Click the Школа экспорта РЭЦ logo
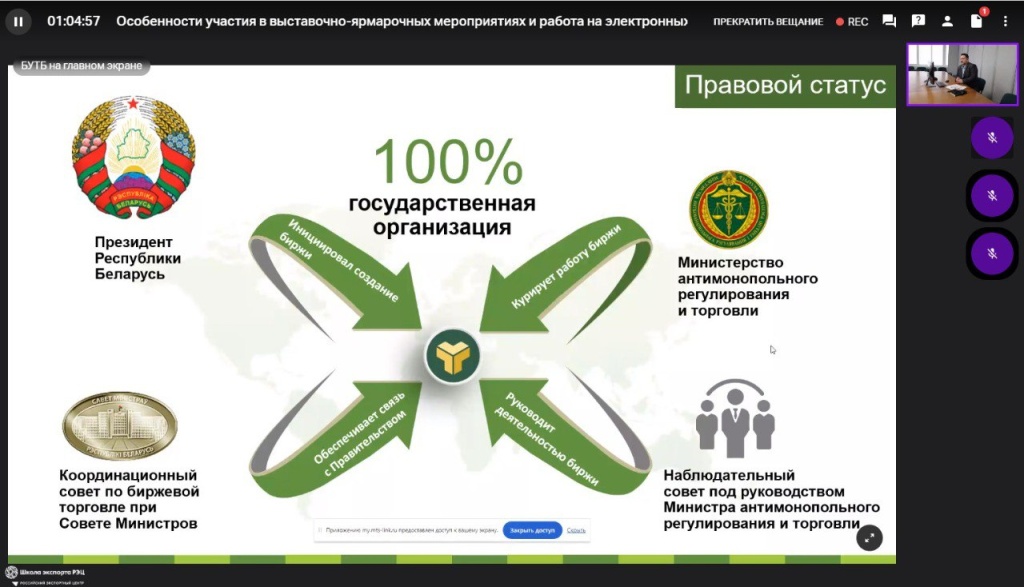The height and width of the screenshot is (587, 1024). 45,575
